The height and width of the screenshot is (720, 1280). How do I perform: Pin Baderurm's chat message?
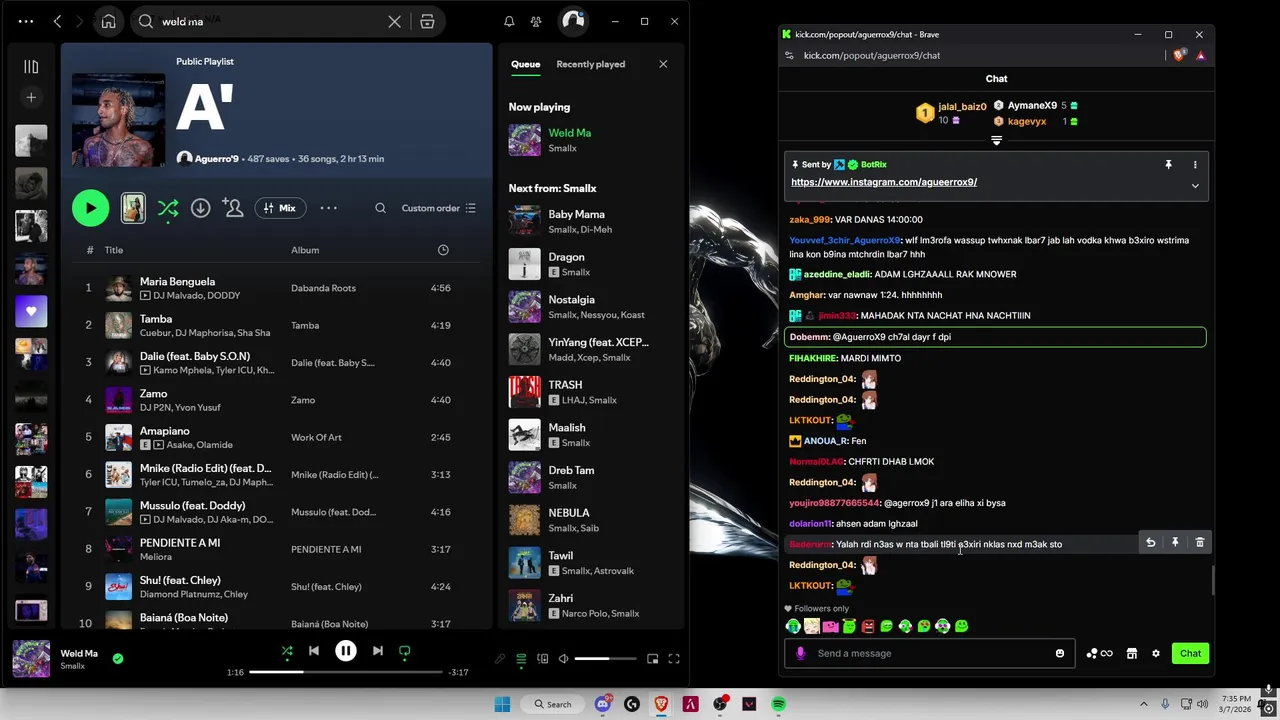click(1175, 542)
